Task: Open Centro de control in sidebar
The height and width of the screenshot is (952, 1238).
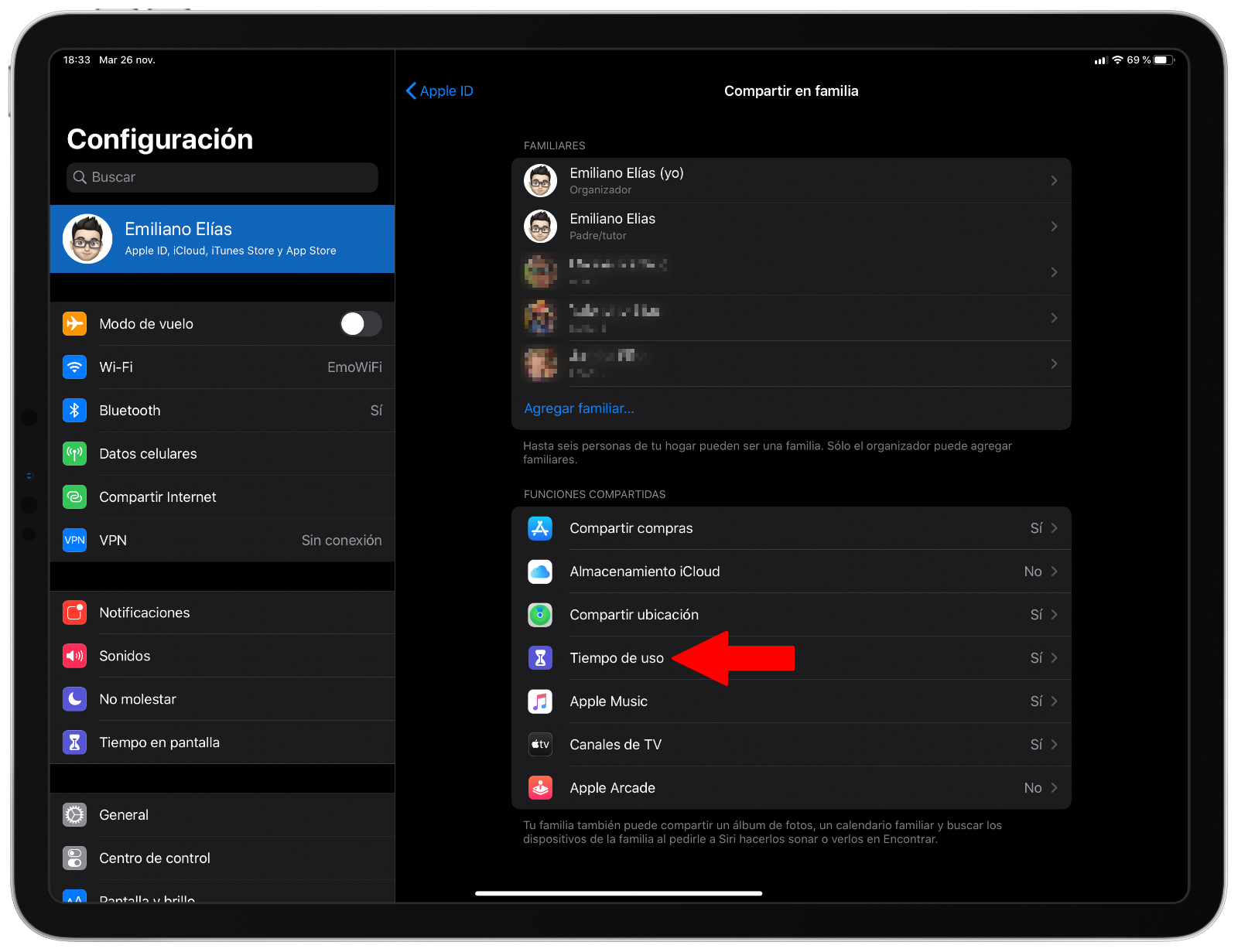Action: pos(222,858)
